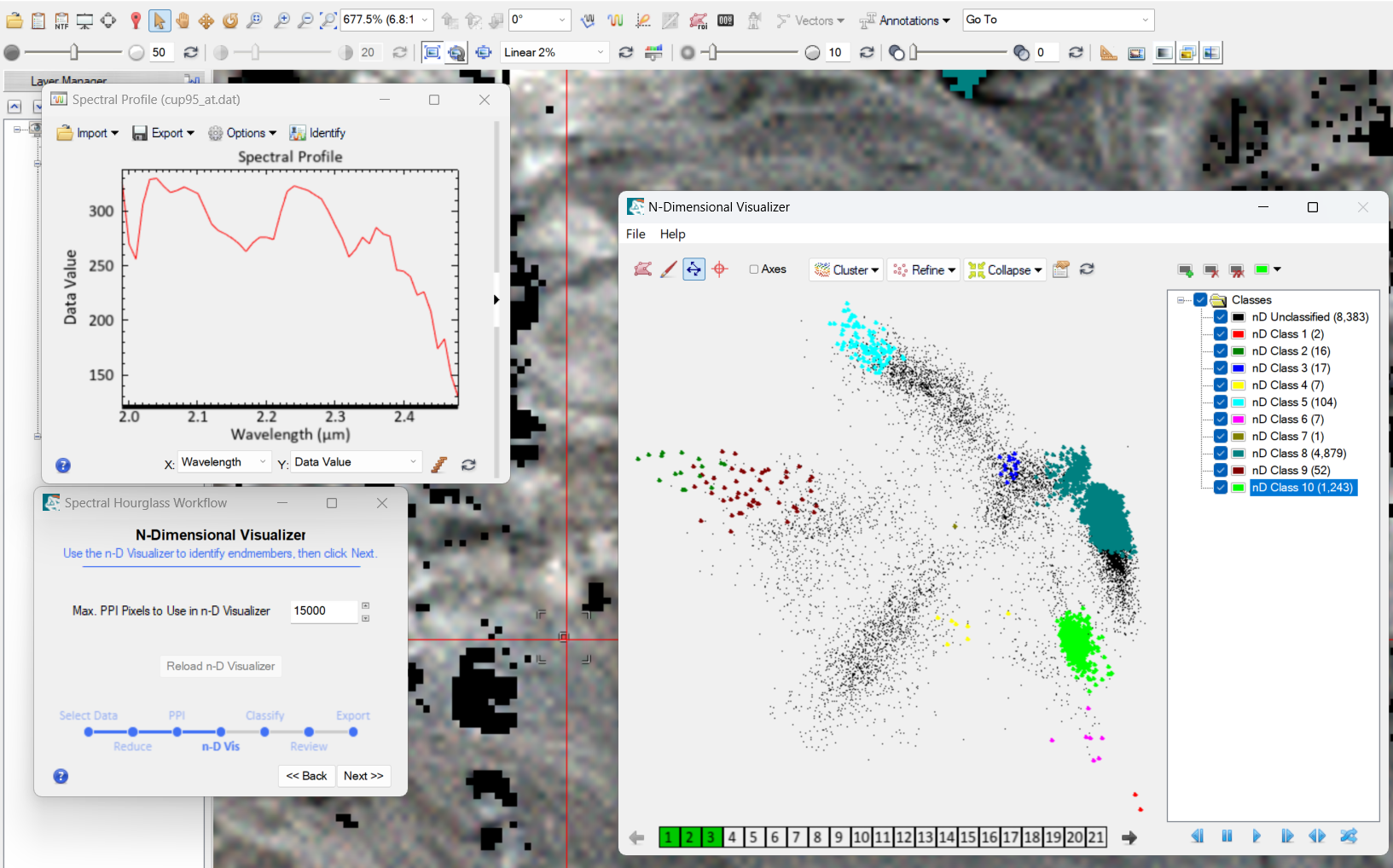Click the Reload n-D Visualizer button
Image resolution: width=1393 pixels, height=868 pixels.
(220, 666)
